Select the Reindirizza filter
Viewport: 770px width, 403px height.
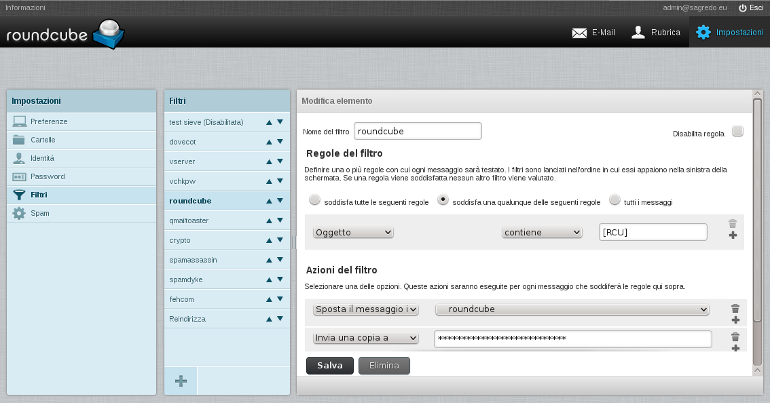[227, 319]
